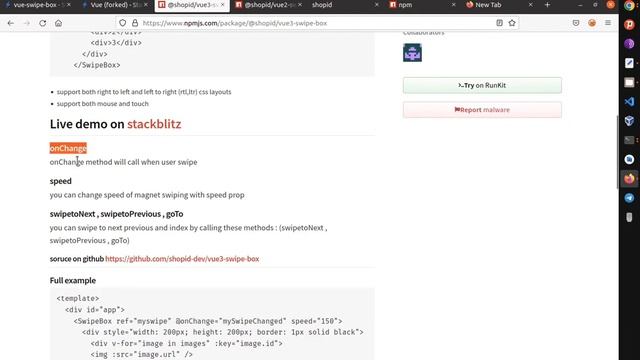Switch to the Vue (forked) tab
The width and height of the screenshot is (640, 360).
click(x=114, y=5)
